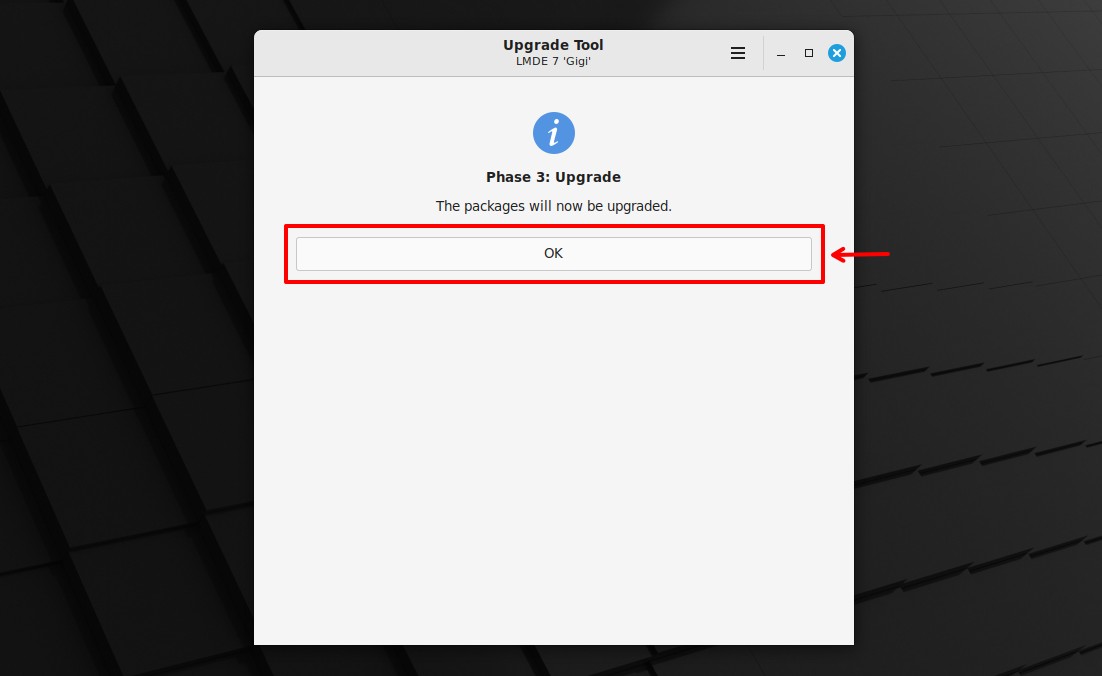Click the red highlight border around OK
This screenshot has height=676, width=1102.
click(x=554, y=227)
